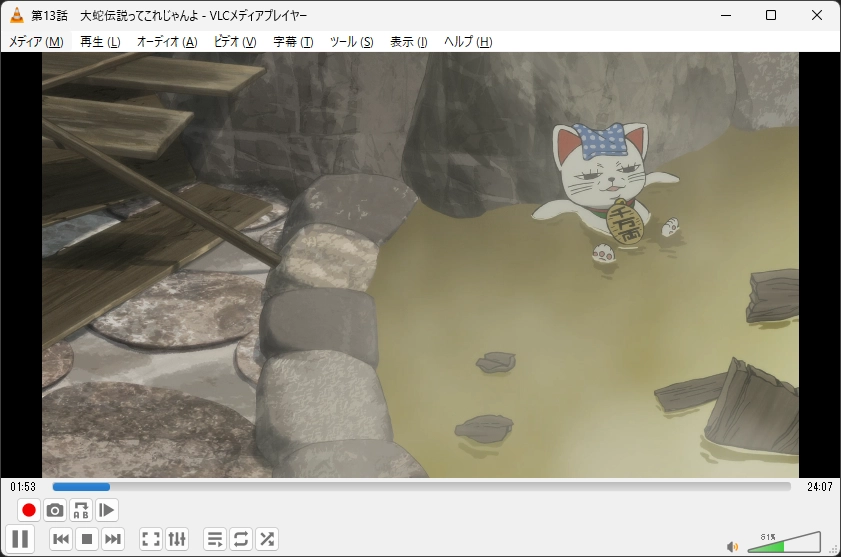This screenshot has height=557, width=841.
Task: Mute audio using the speaker icon
Action: pos(732,546)
